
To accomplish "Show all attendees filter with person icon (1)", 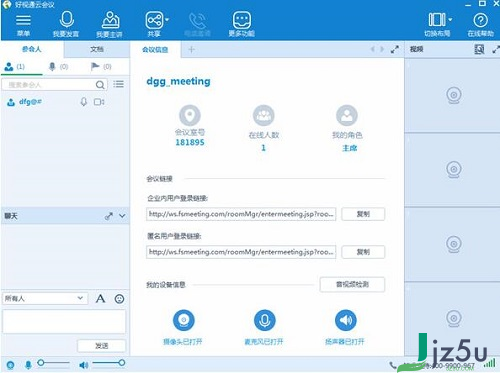I will [15, 67].
